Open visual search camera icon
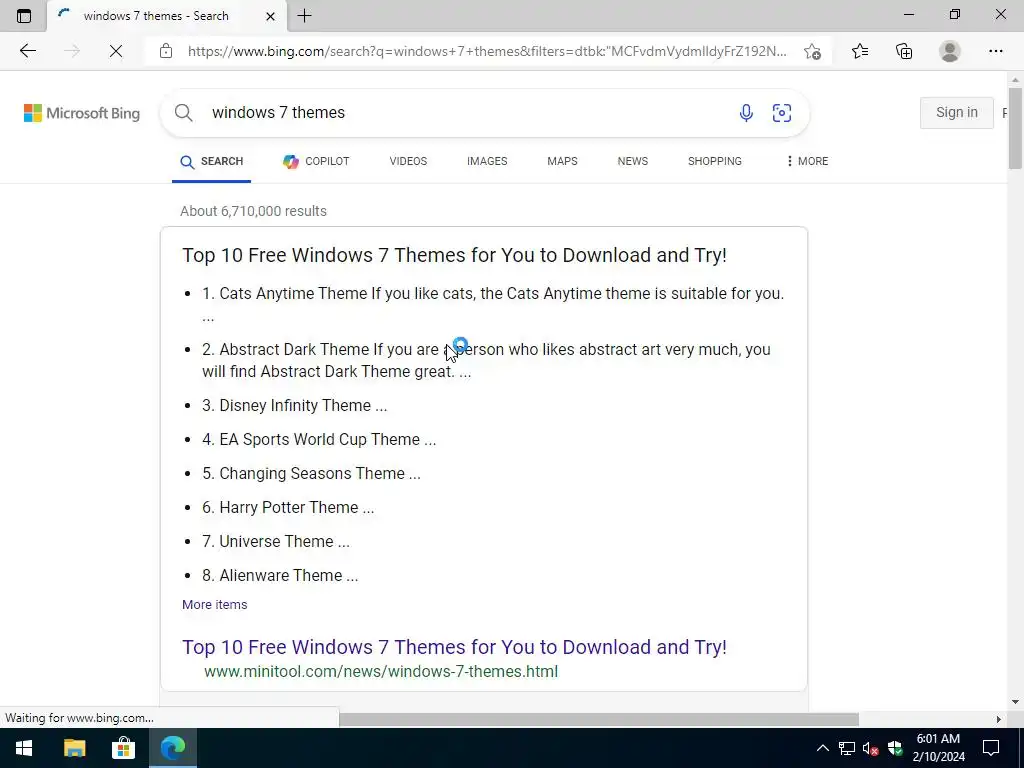 pos(782,112)
